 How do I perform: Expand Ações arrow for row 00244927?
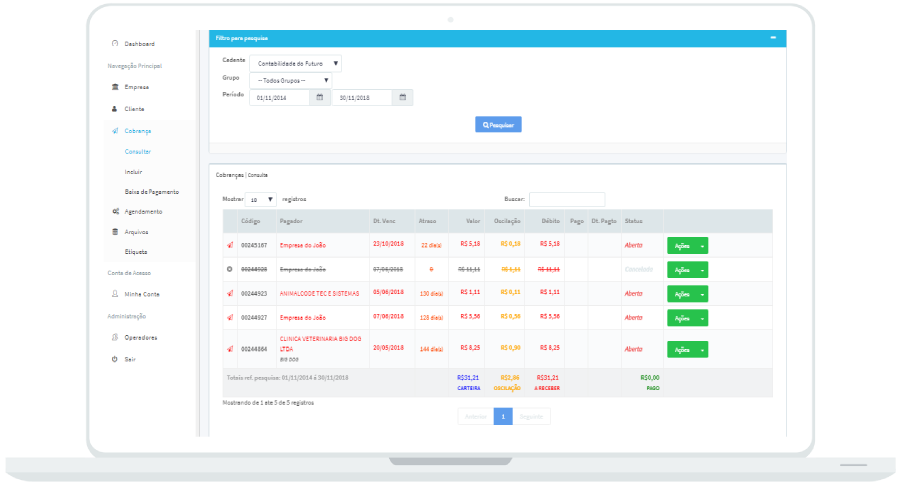point(703,318)
